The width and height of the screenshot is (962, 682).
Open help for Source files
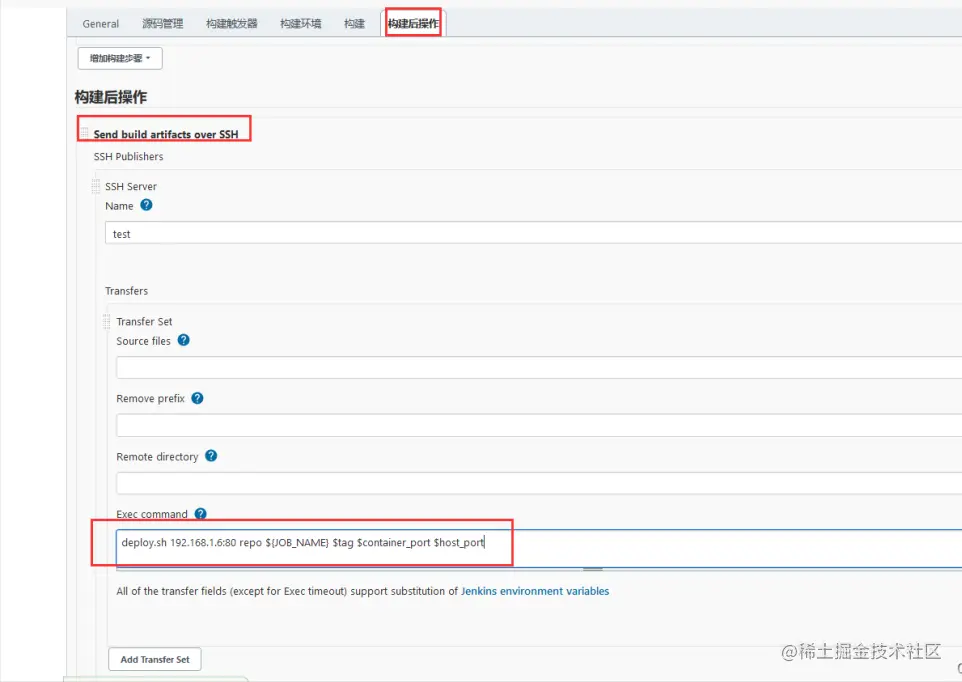point(183,340)
